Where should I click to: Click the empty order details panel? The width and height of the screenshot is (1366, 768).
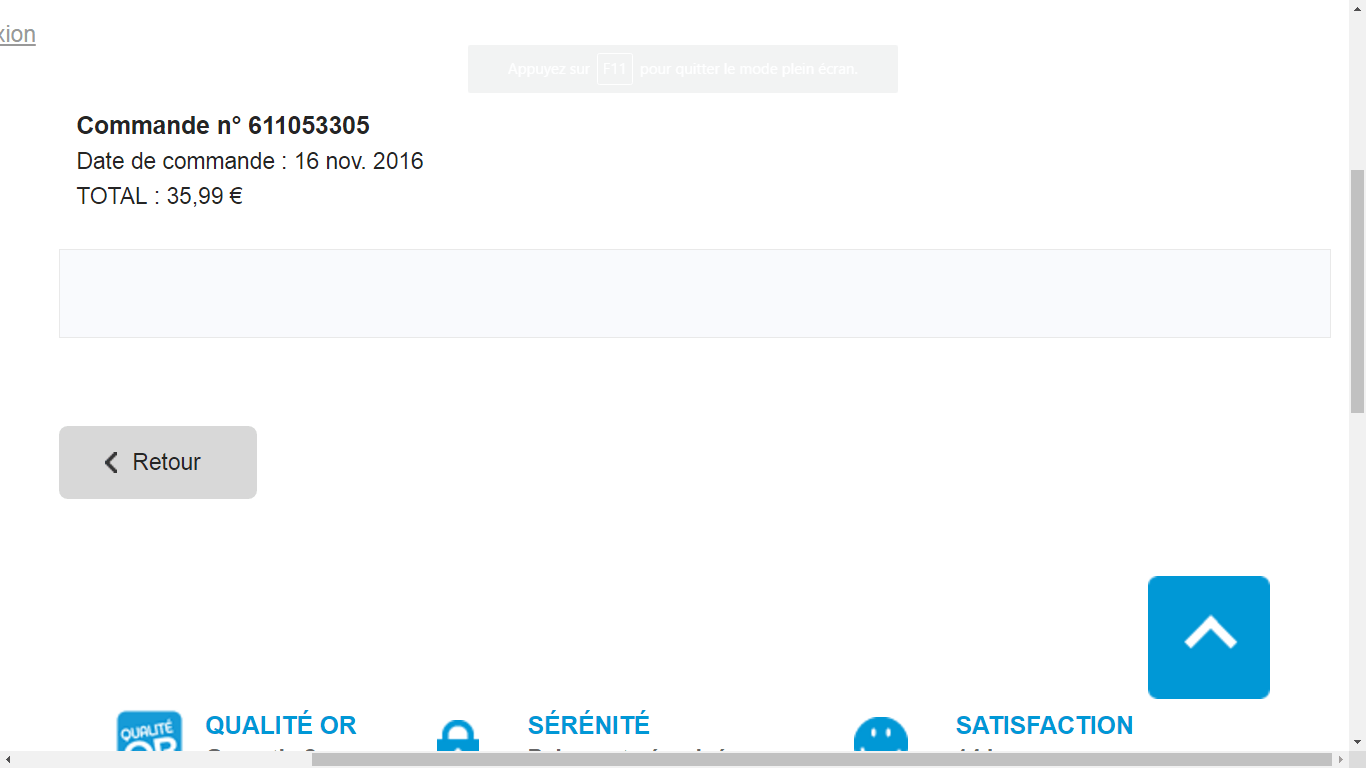pyautogui.click(x=694, y=293)
